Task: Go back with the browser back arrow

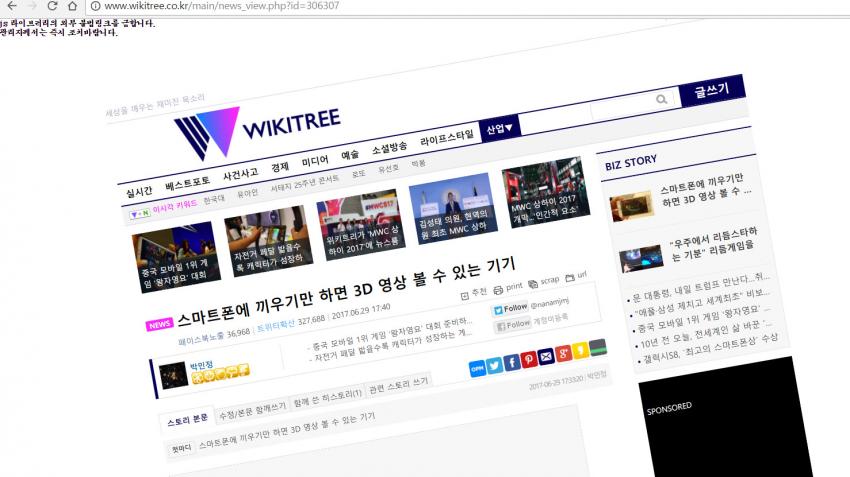Action: 11,5
